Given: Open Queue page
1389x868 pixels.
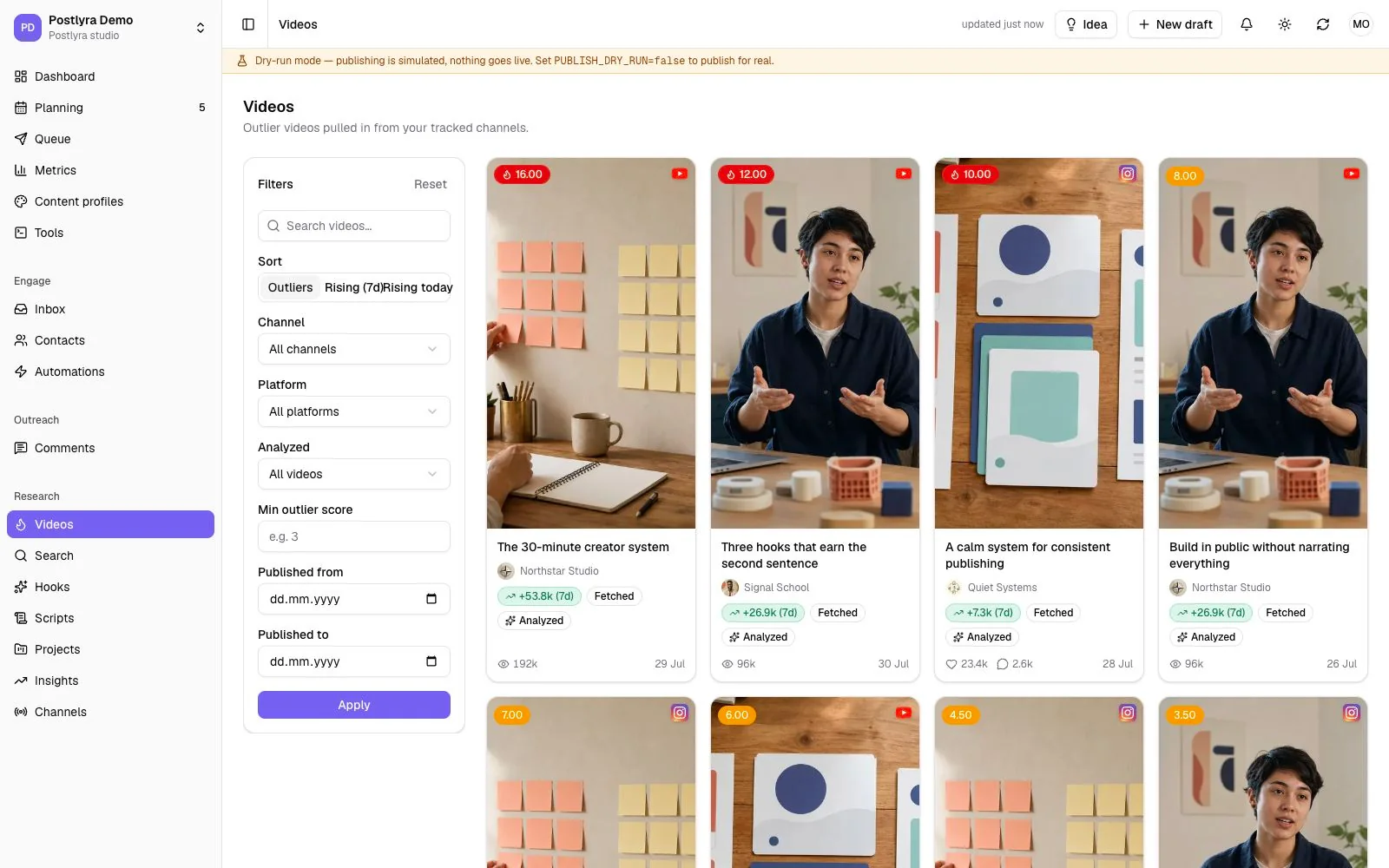Looking at the screenshot, I should 110,139.
